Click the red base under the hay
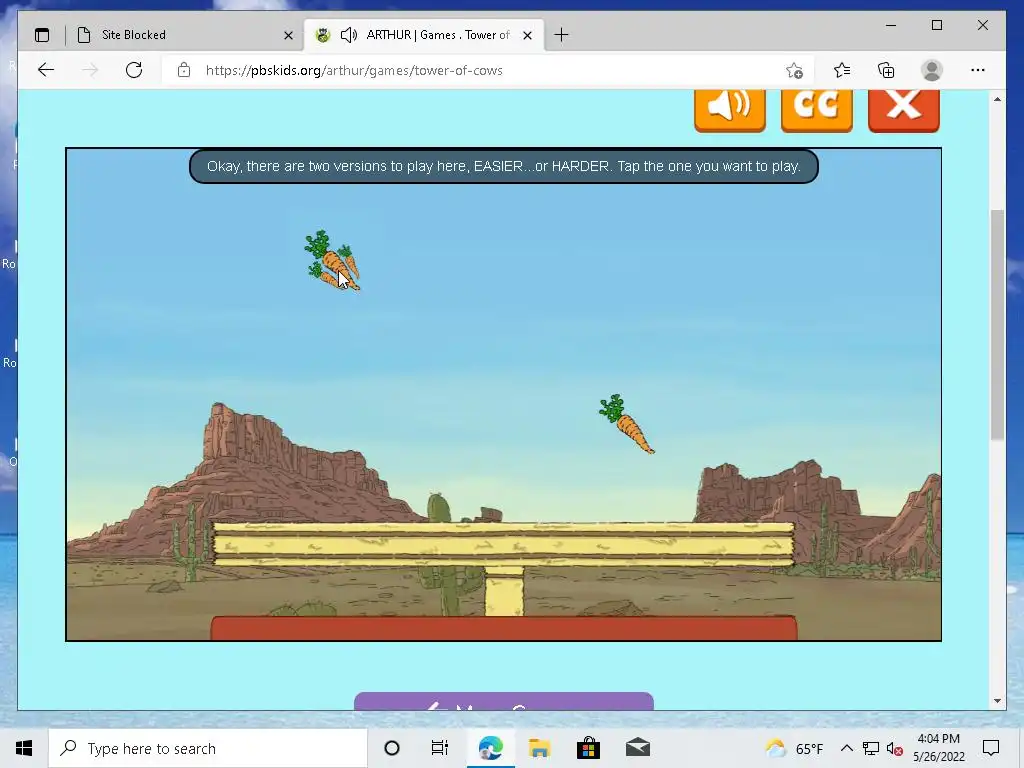The height and width of the screenshot is (768, 1024). (504, 628)
